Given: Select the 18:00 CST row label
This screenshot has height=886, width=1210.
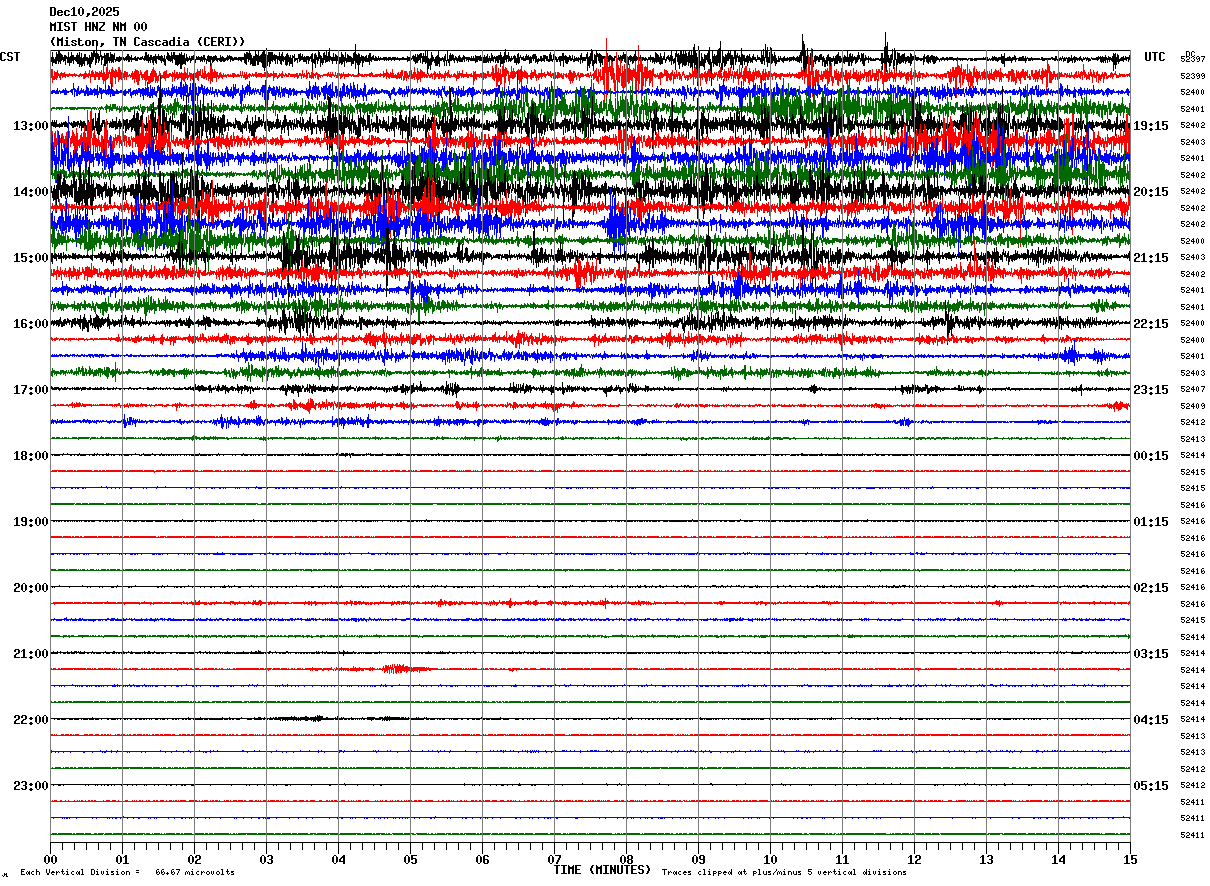Looking at the screenshot, I should point(31,456).
